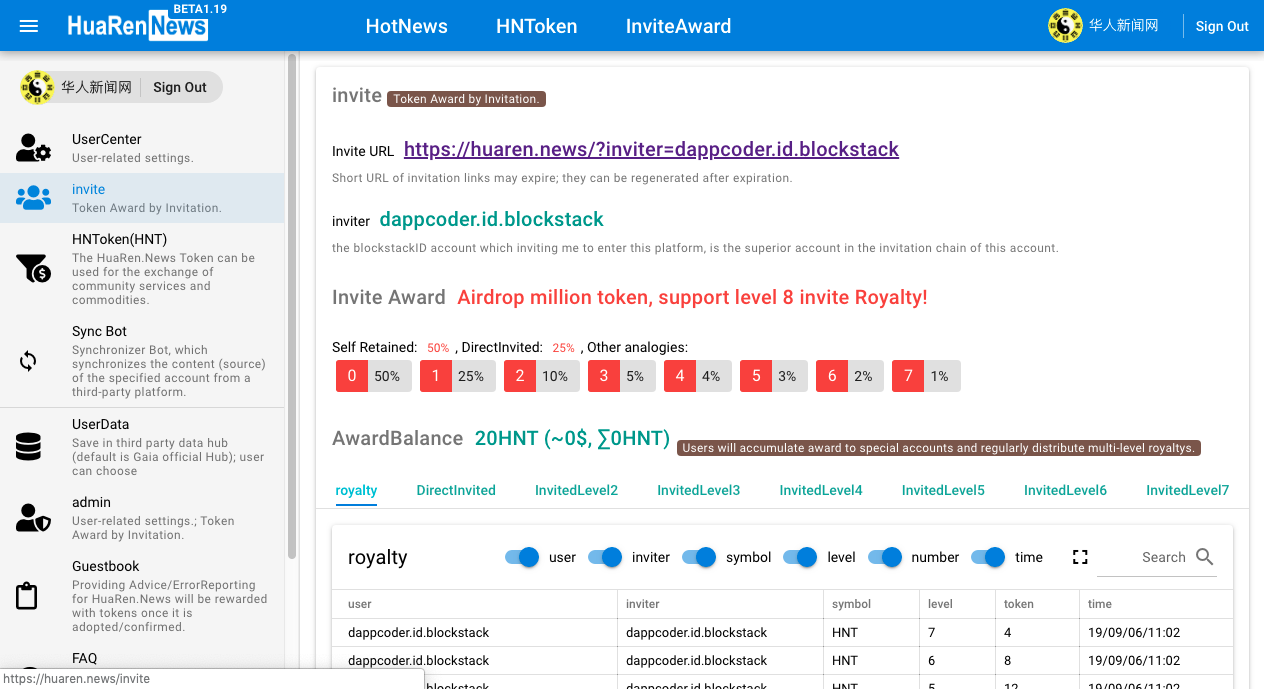Open InviteAward in the top navigation
Image resolution: width=1264 pixels, height=689 pixels.
click(679, 26)
